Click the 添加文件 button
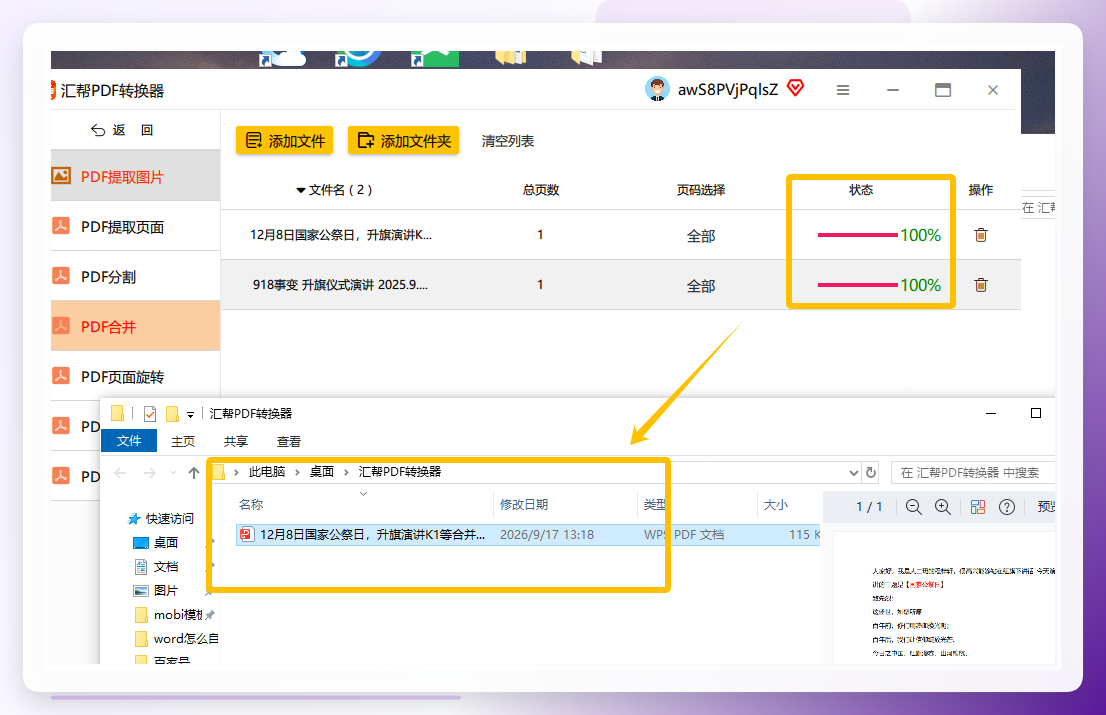 click(284, 141)
